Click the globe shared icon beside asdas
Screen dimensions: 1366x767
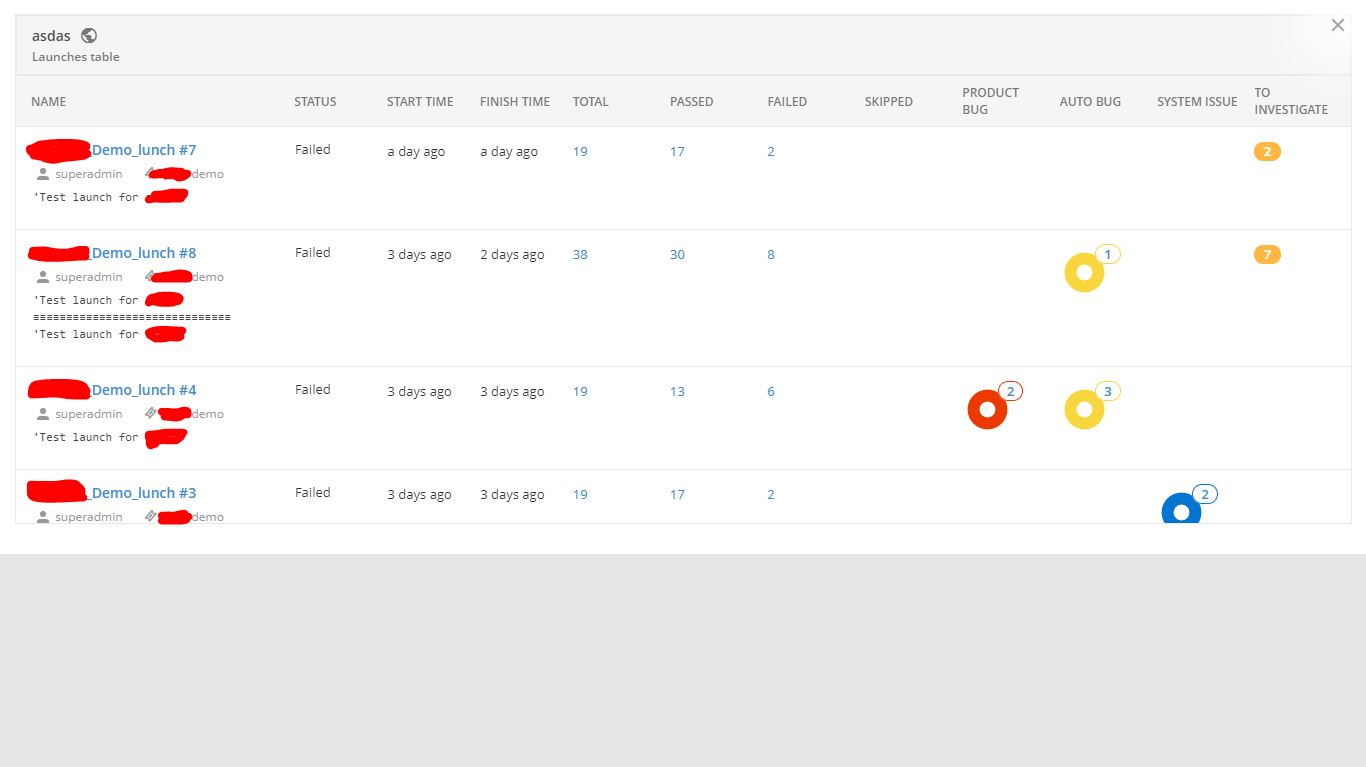(x=89, y=36)
